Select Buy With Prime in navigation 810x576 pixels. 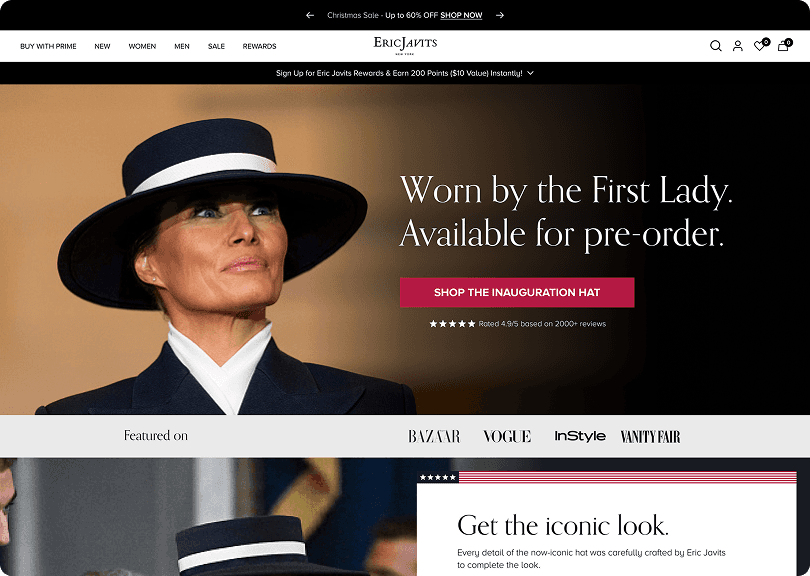[48, 46]
